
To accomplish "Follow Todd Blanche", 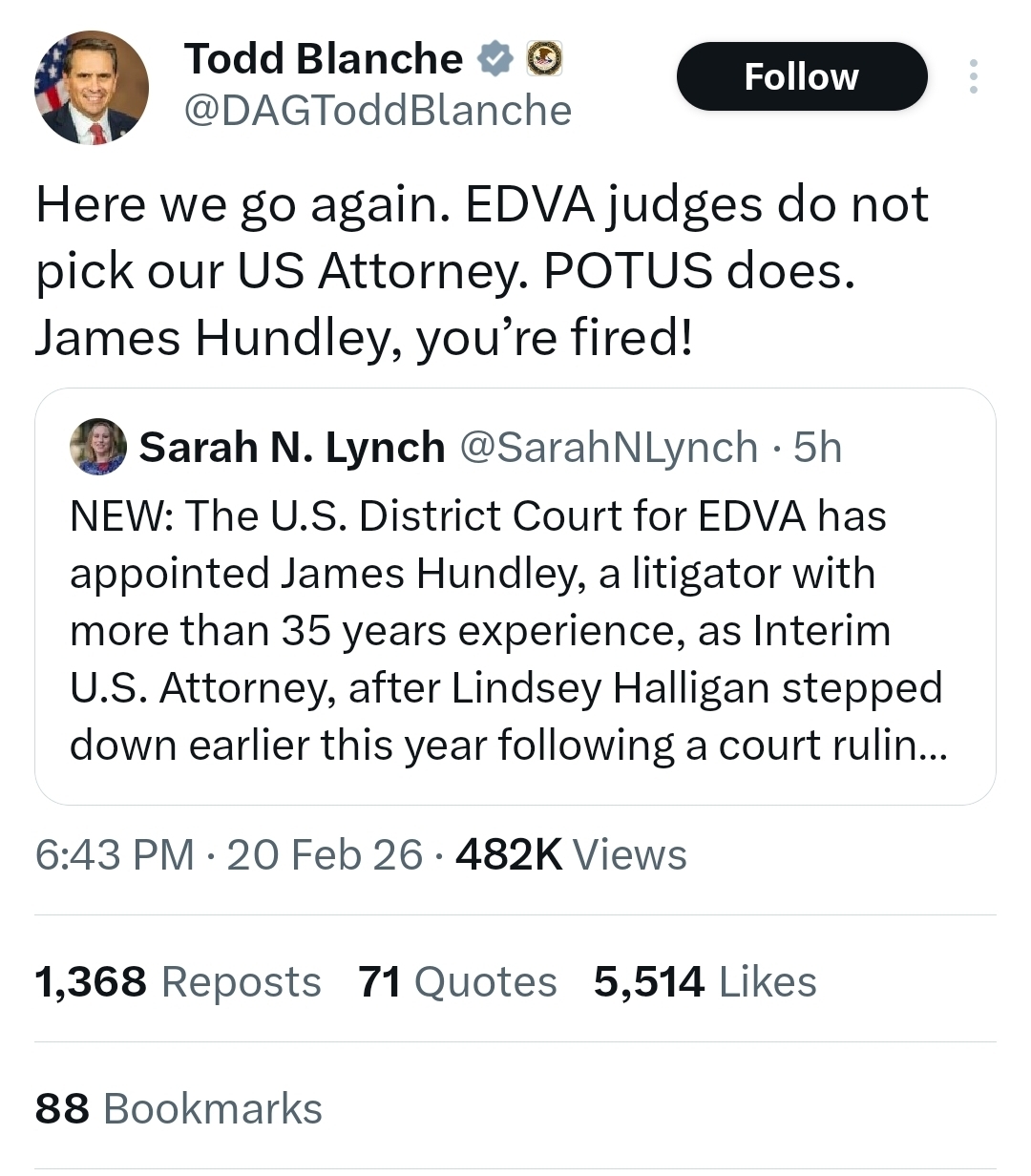I will [801, 76].
